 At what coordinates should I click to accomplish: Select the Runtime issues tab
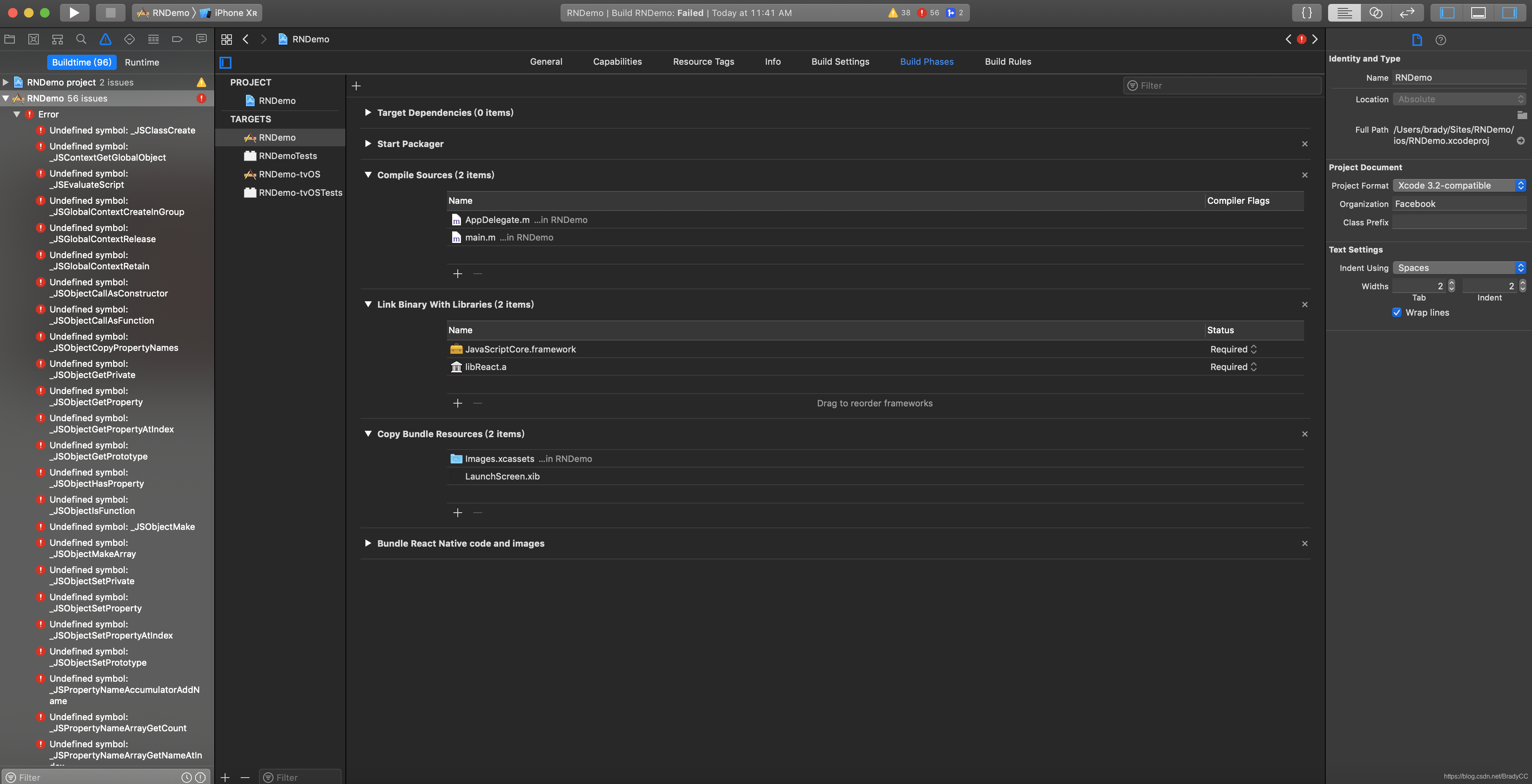[x=142, y=62]
